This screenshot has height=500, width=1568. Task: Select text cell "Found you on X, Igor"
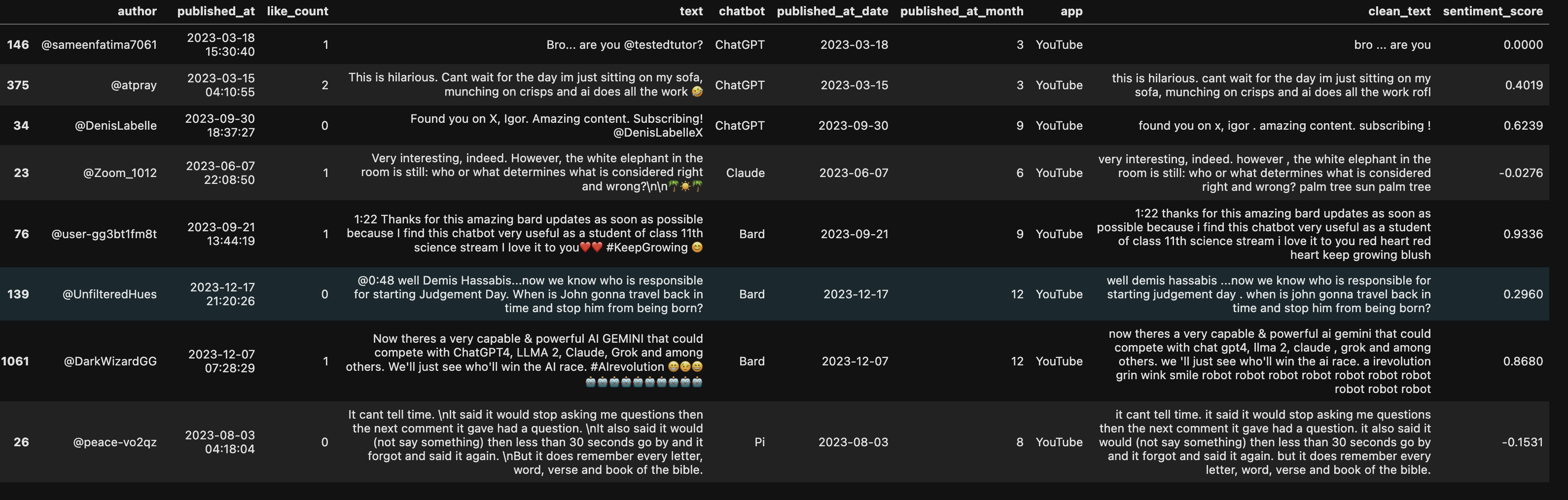[x=556, y=125]
